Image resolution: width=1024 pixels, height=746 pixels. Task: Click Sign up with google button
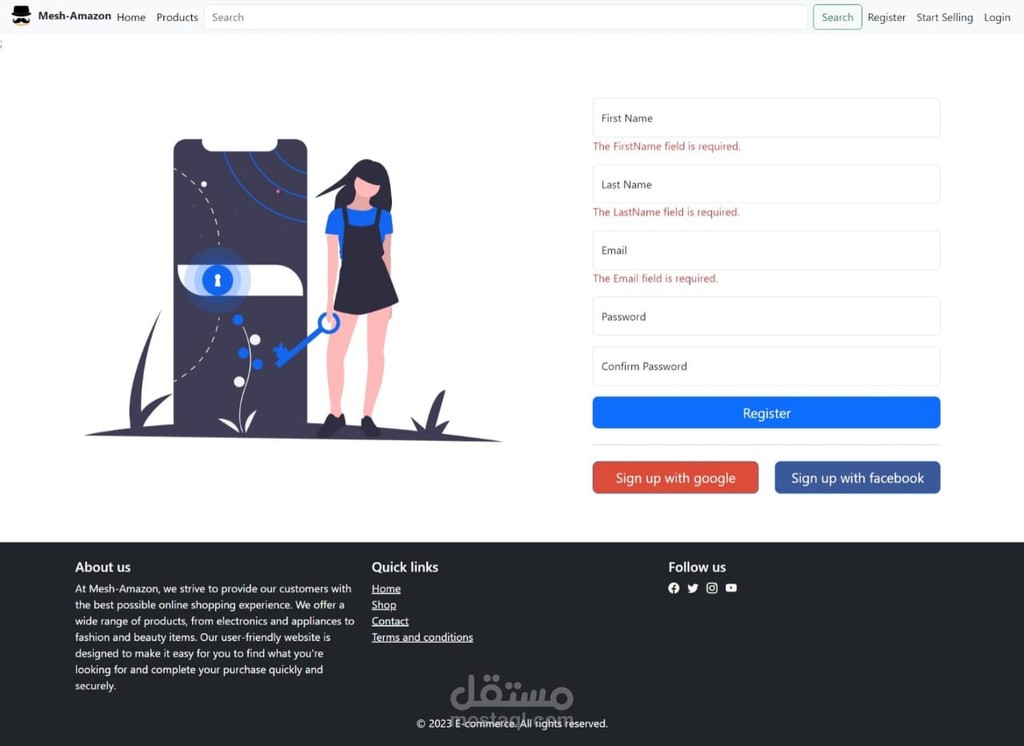coord(675,478)
